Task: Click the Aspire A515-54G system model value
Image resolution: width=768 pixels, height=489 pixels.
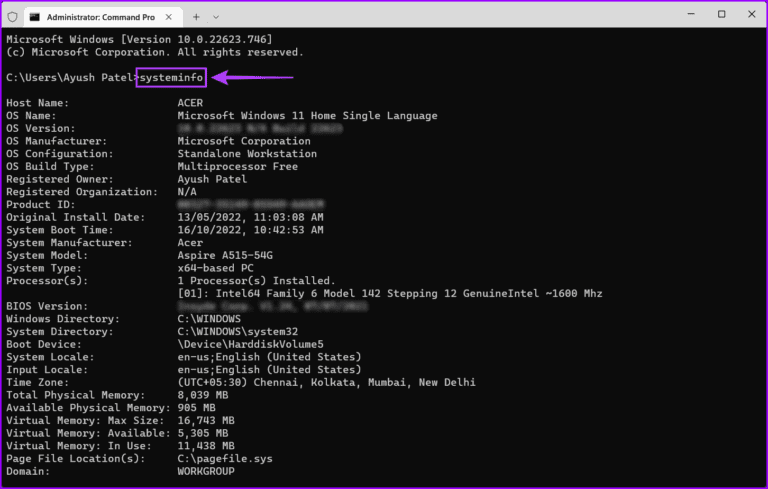Action: [225, 255]
